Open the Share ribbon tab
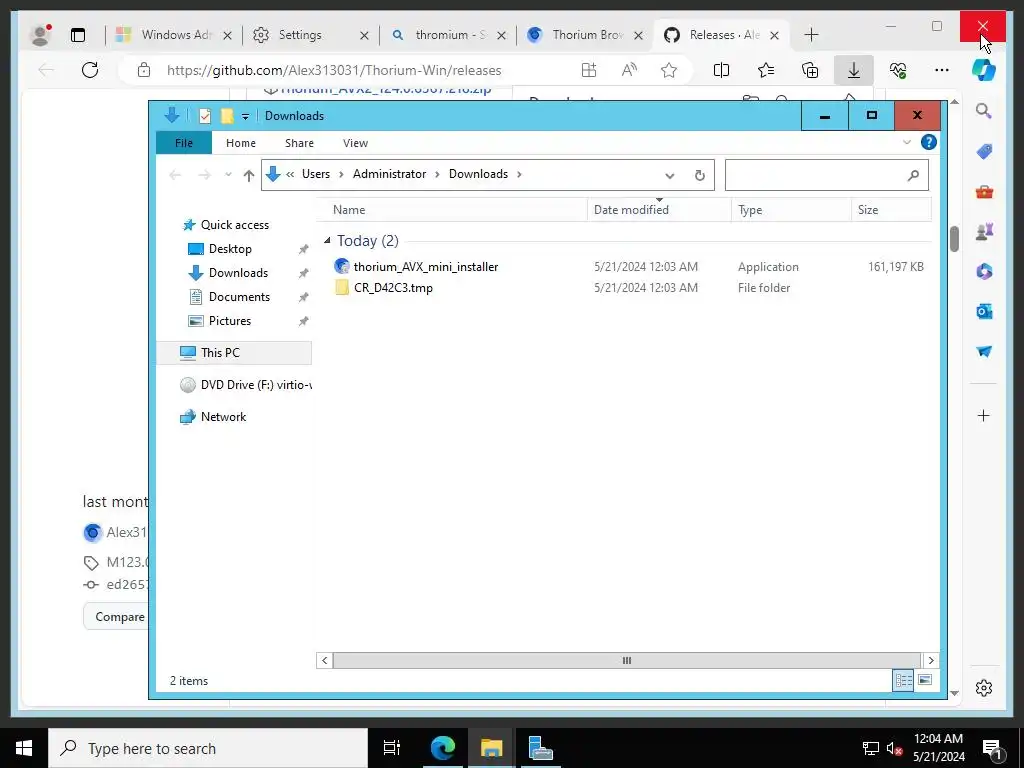The height and width of the screenshot is (768, 1024). (x=299, y=143)
